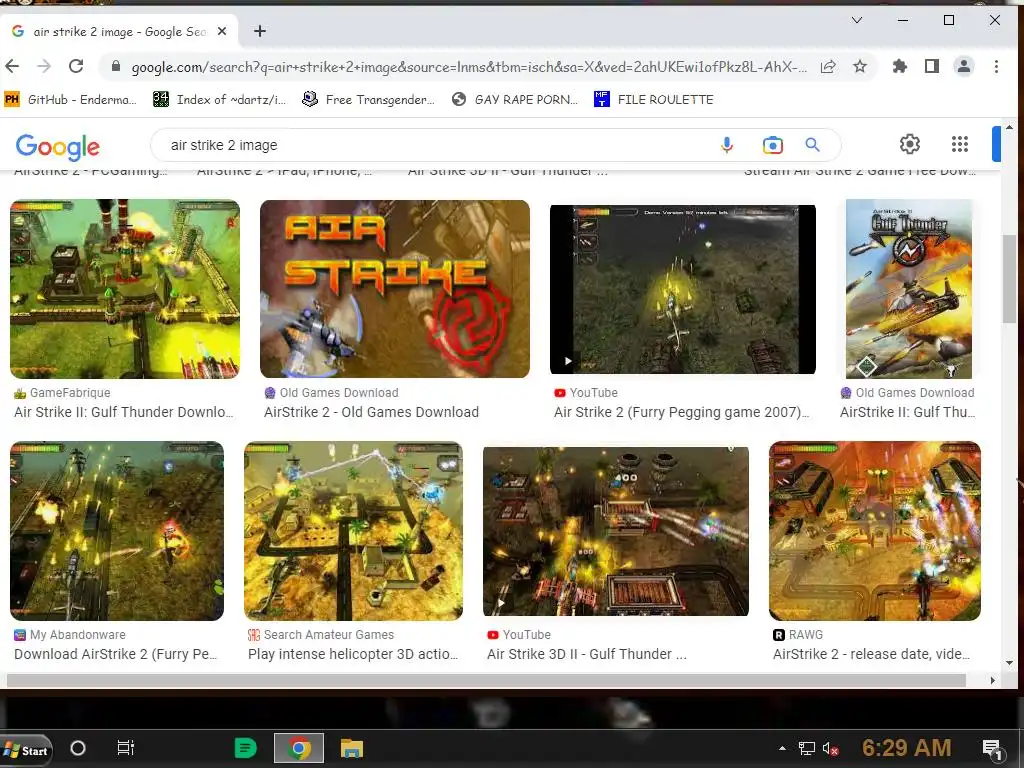
Task: Click the blue magnifier search button
Action: coord(812,145)
